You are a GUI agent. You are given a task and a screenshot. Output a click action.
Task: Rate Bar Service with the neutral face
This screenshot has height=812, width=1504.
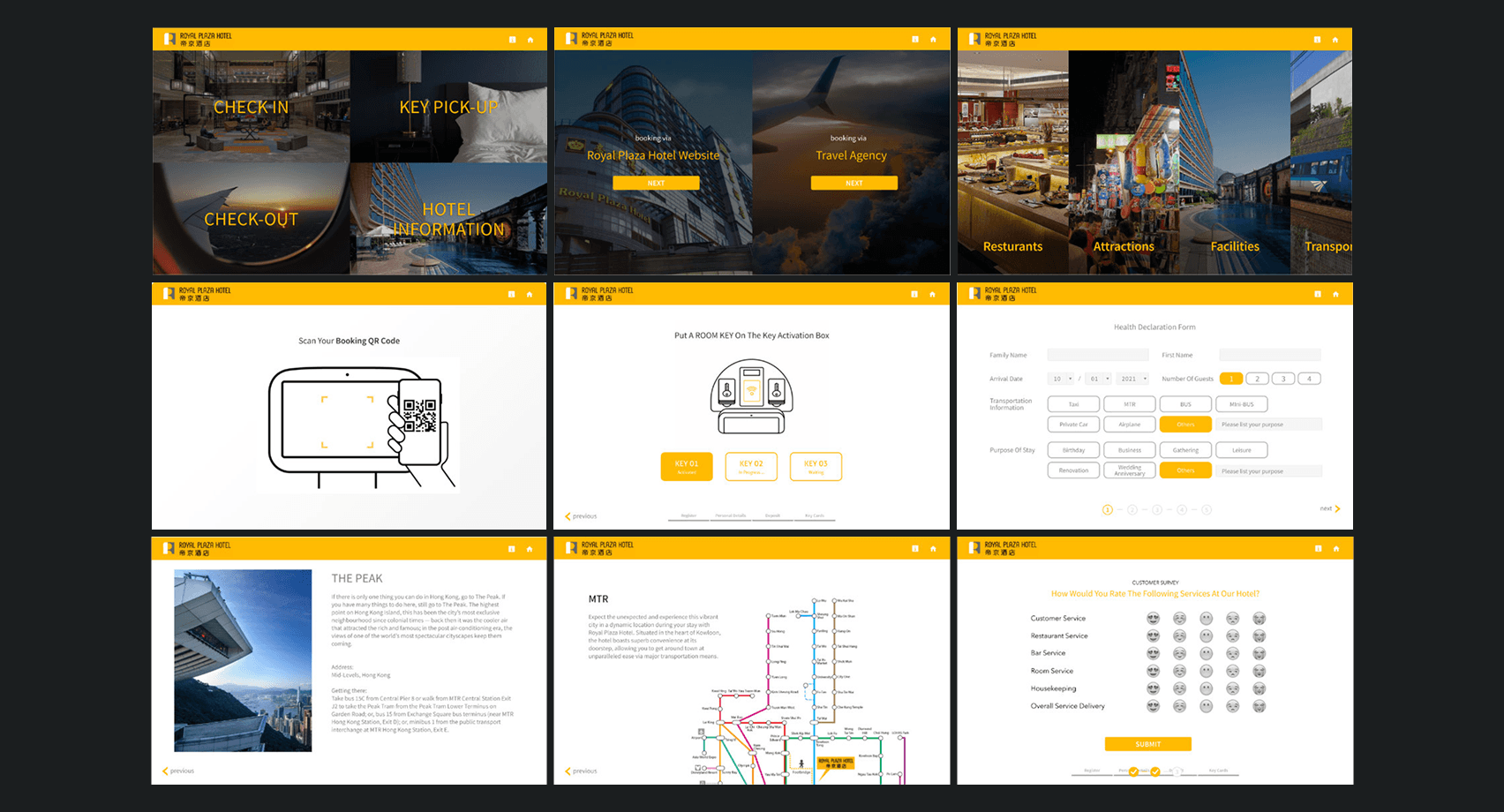point(1206,653)
